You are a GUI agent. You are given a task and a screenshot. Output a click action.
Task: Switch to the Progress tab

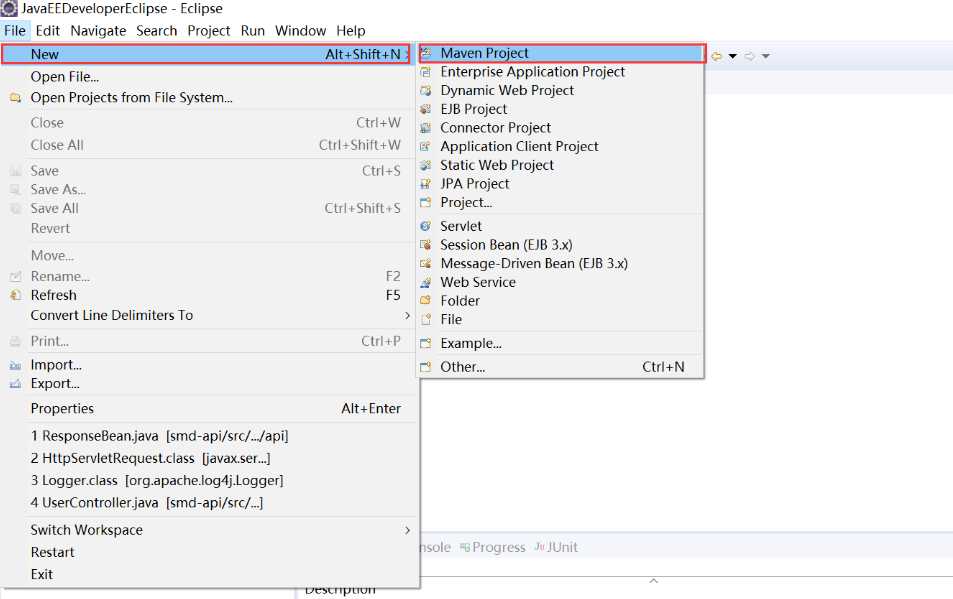(x=493, y=547)
